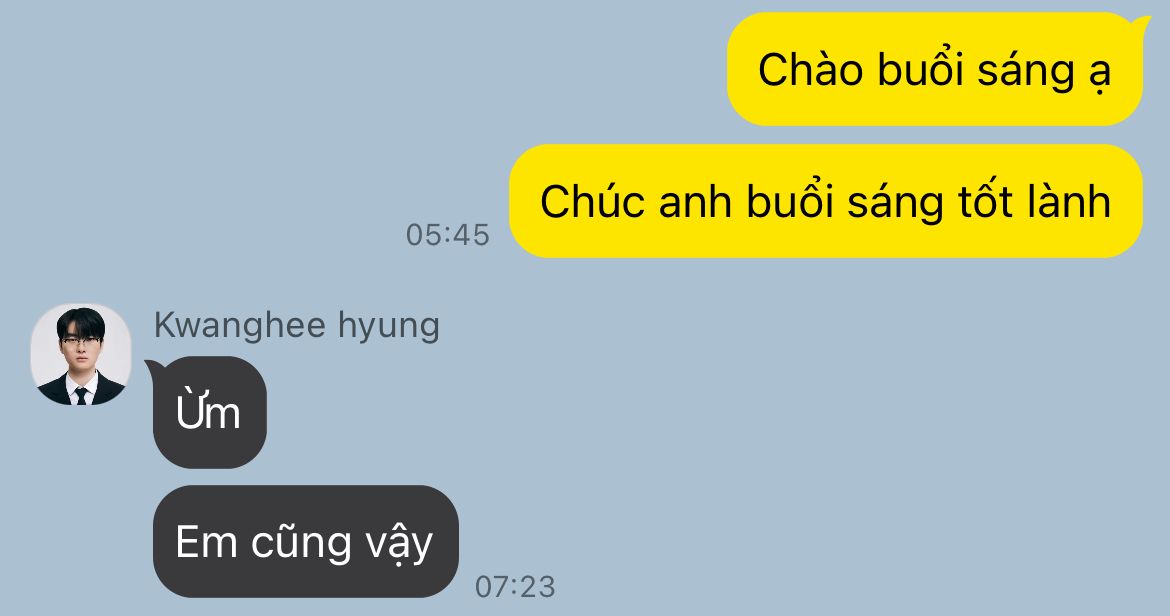
Task: Click the tail of the top yellow bubble
Action: [1141, 24]
